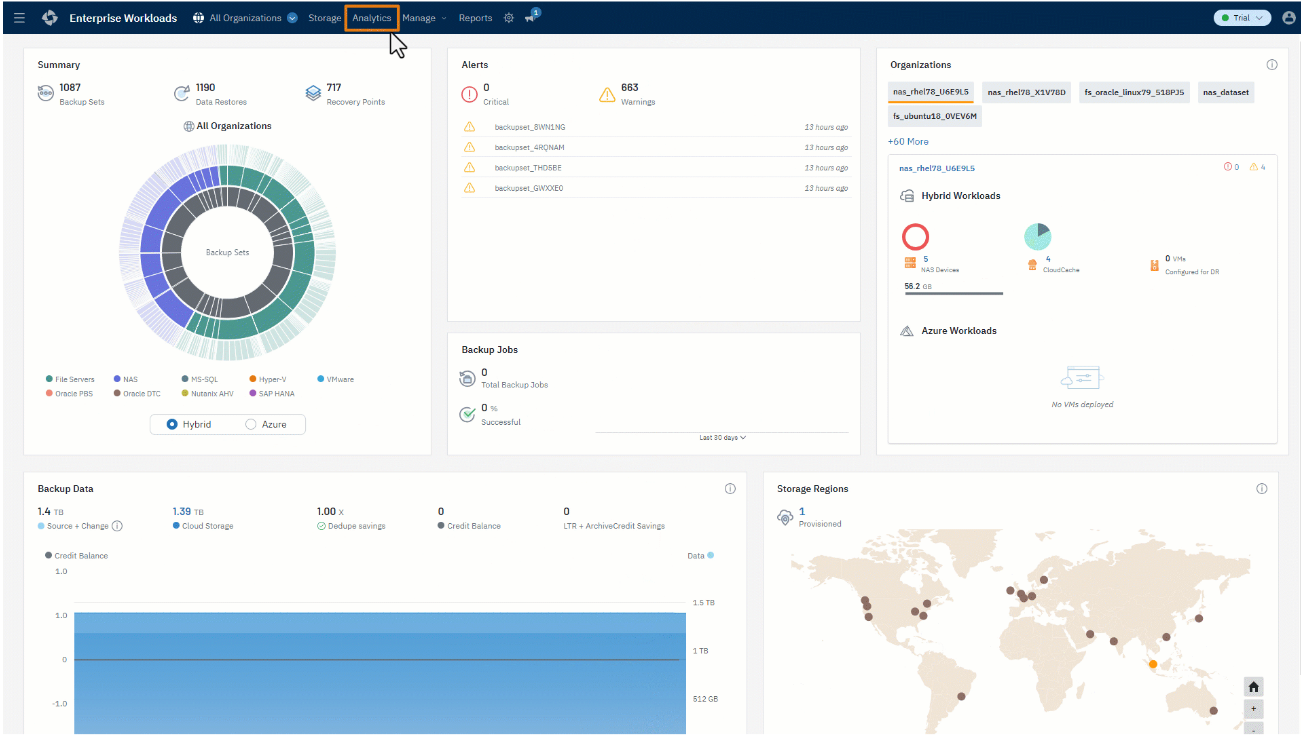Open the user profile icon
1301x737 pixels.
coord(1288,18)
